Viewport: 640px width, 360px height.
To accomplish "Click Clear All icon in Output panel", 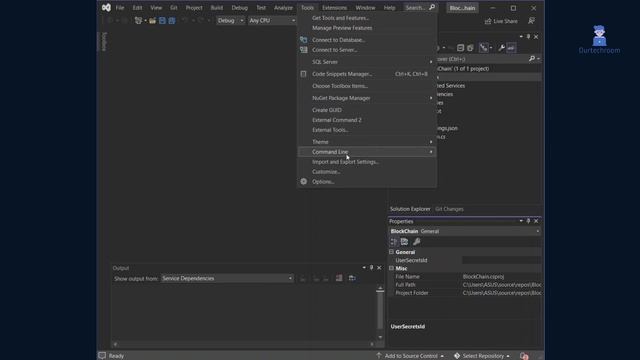I will click(339, 278).
